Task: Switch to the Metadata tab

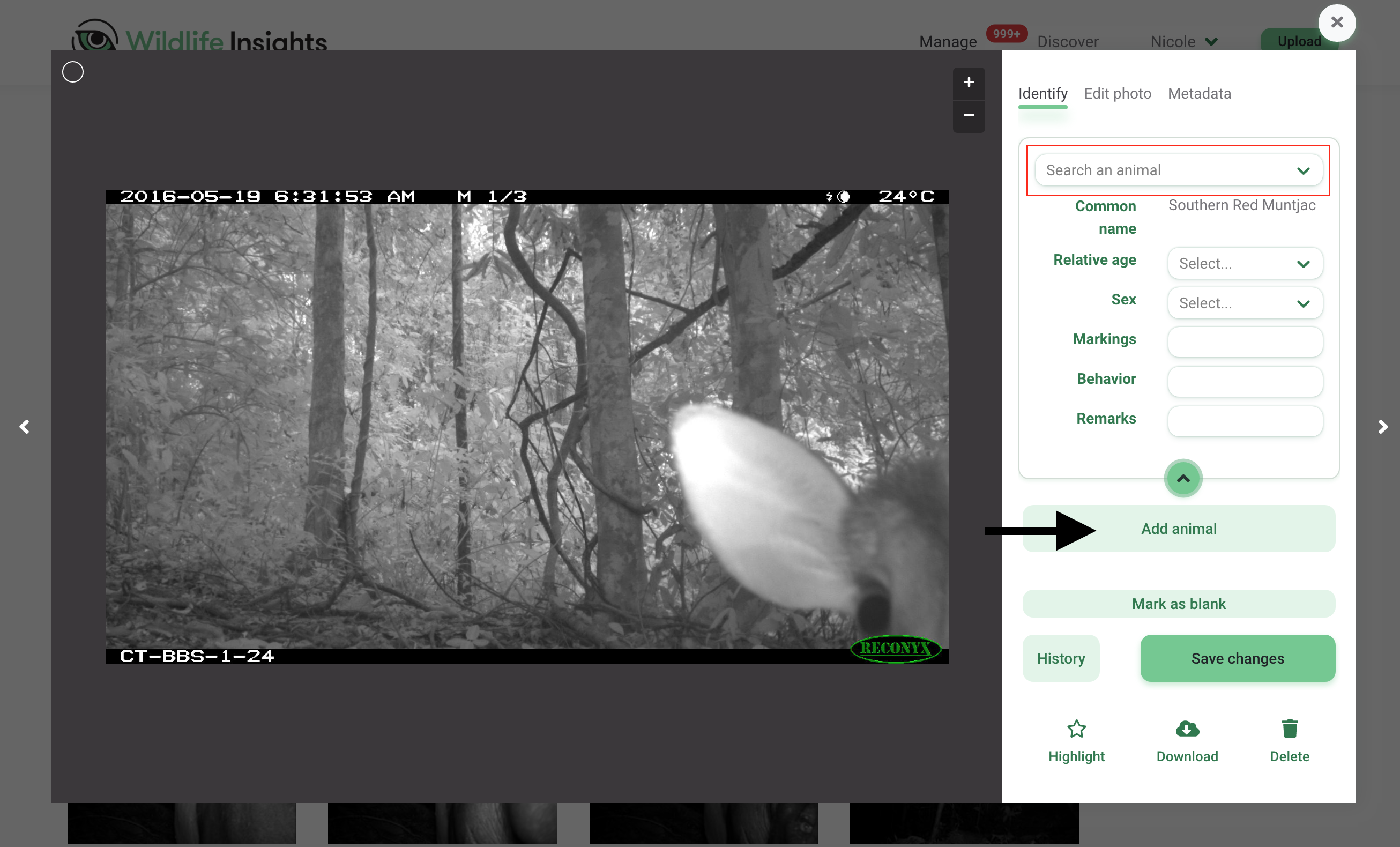Action: tap(1200, 94)
